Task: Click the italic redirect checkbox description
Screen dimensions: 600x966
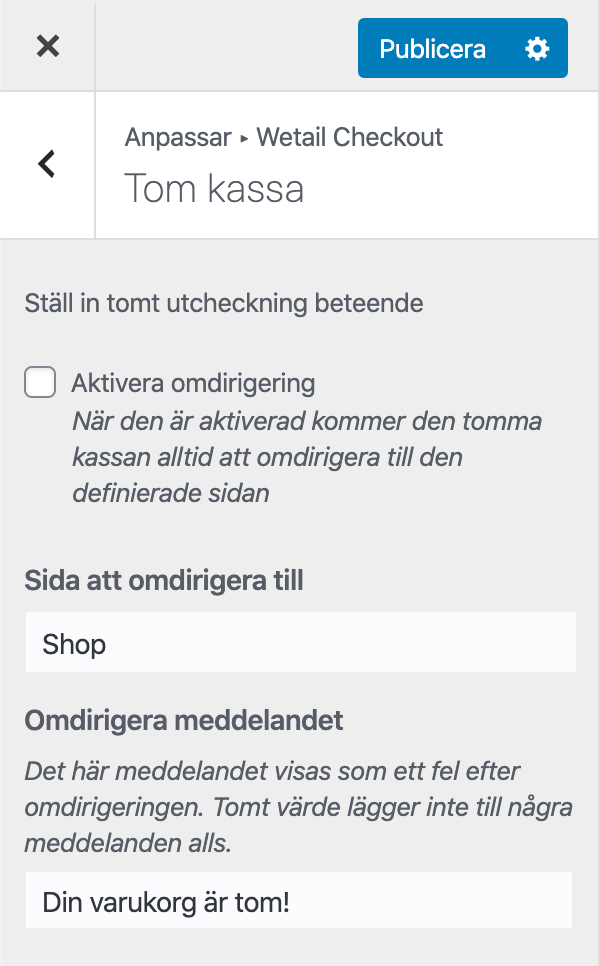Action: pyautogui.click(x=306, y=457)
